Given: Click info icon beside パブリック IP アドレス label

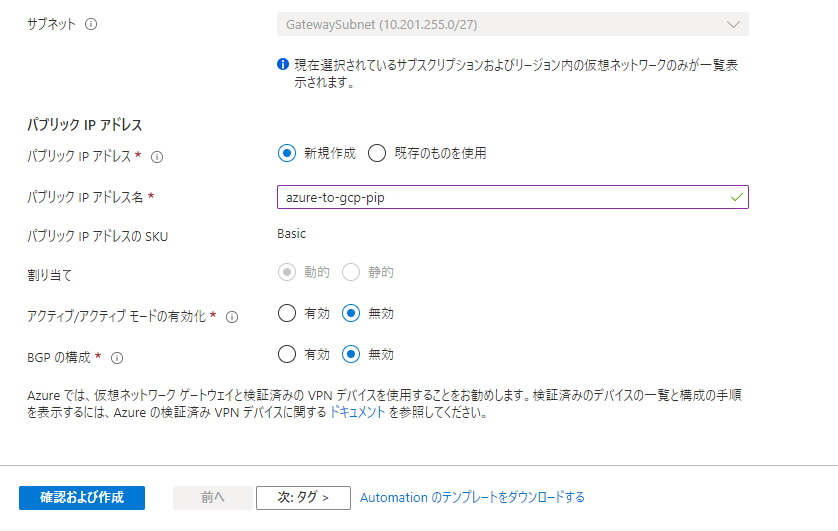Looking at the screenshot, I should point(157,157).
